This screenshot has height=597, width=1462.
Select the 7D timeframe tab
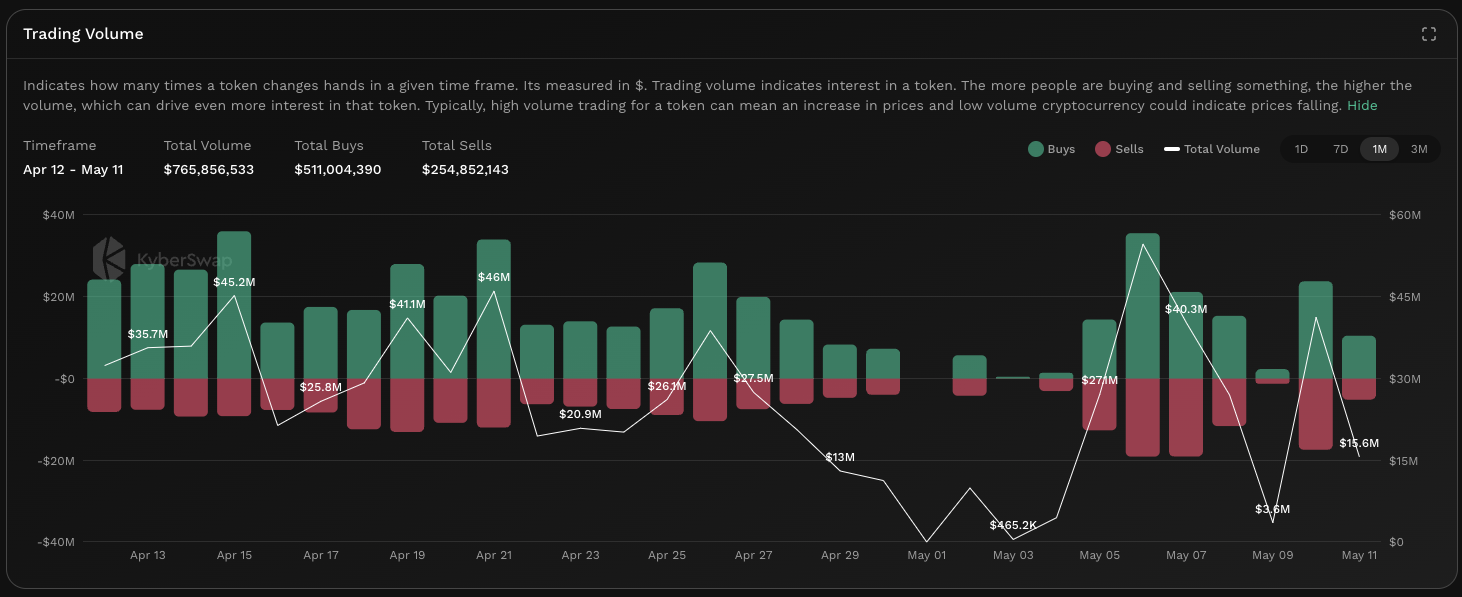coord(1340,149)
